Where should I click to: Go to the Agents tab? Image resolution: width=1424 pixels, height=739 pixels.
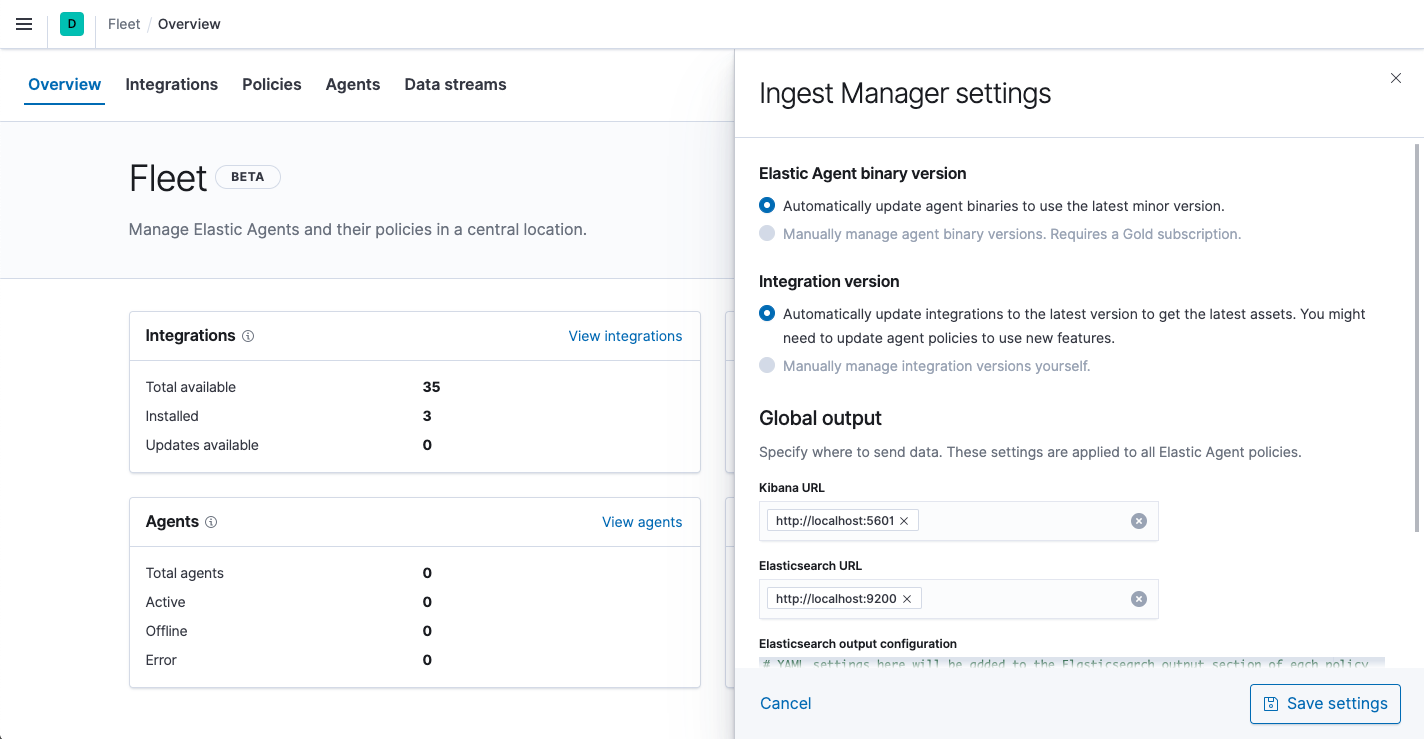(x=352, y=84)
